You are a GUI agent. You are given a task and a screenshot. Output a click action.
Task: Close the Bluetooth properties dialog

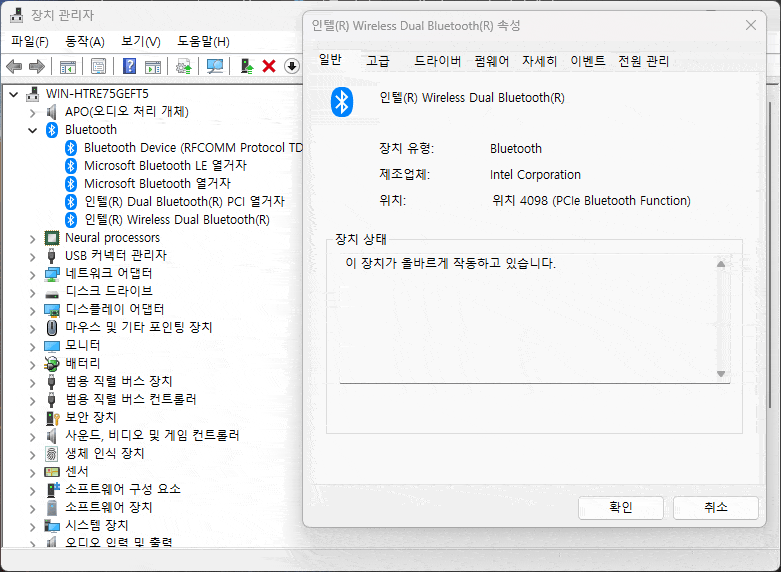pos(751,25)
